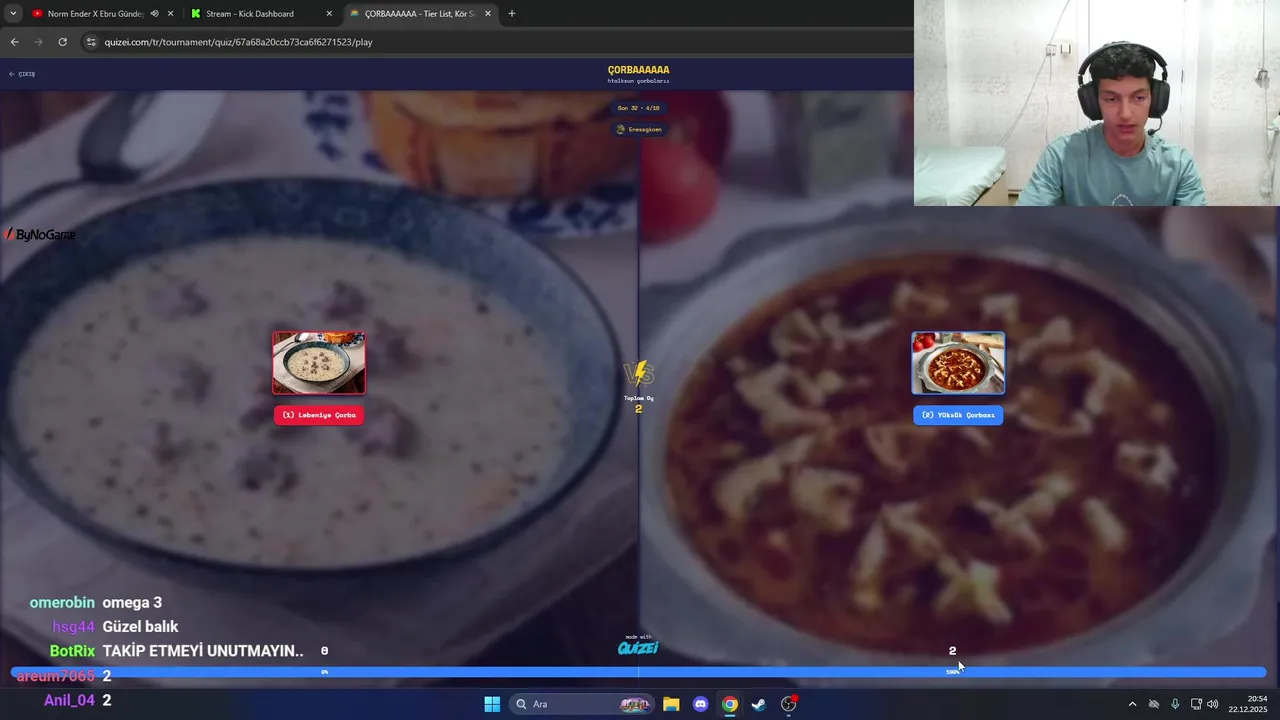Vote for the (S) Lebeniye Çorba button
Viewport: 1280px width, 720px height.
click(x=319, y=415)
